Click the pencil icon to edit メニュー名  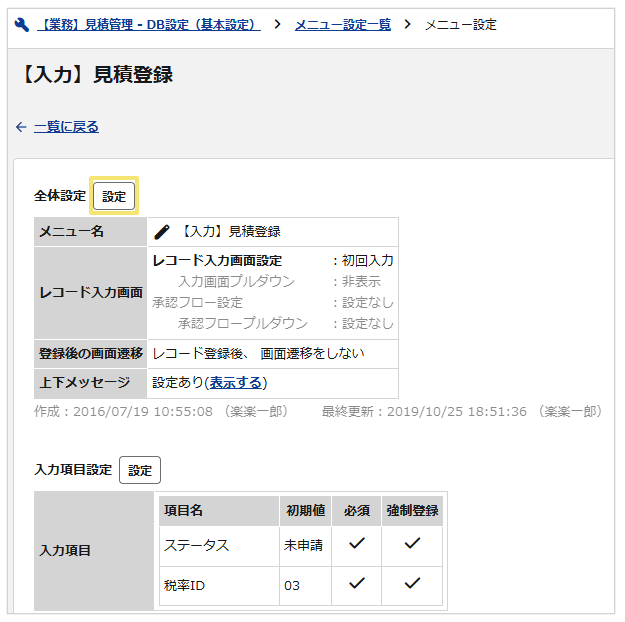click(x=162, y=232)
